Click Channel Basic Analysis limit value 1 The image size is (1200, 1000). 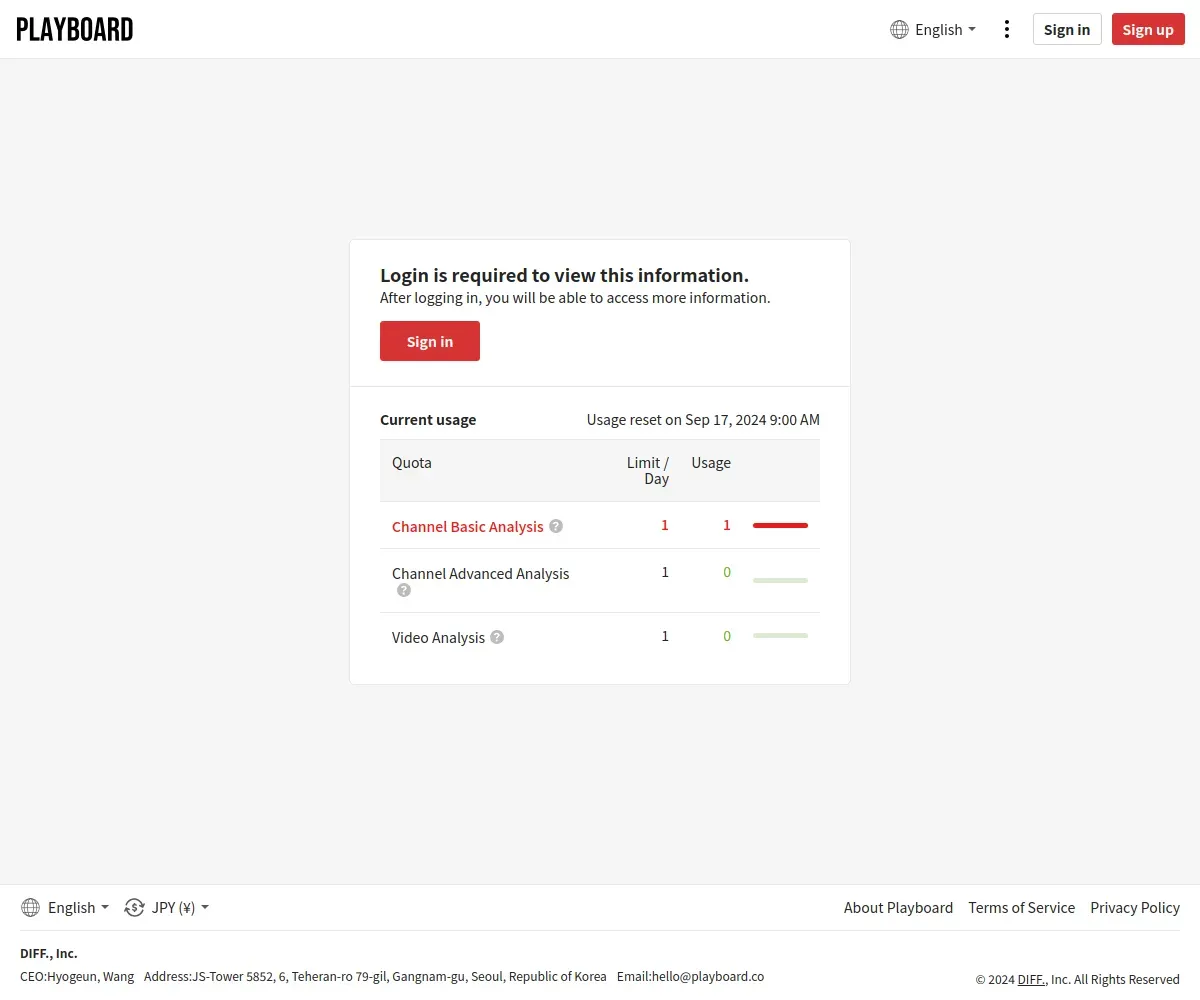pos(665,525)
